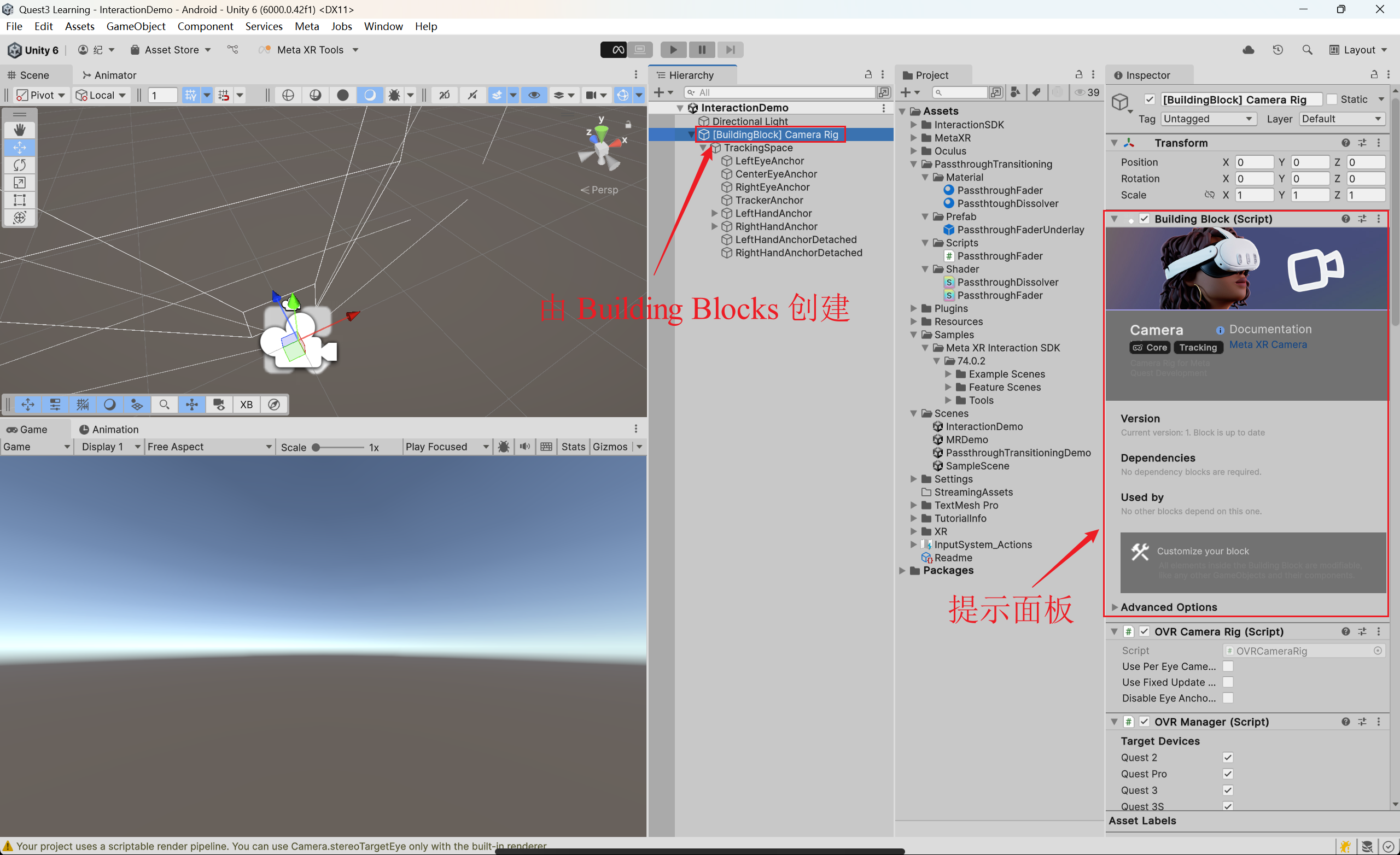Toggle hidden packages visibility count 39

[1087, 92]
